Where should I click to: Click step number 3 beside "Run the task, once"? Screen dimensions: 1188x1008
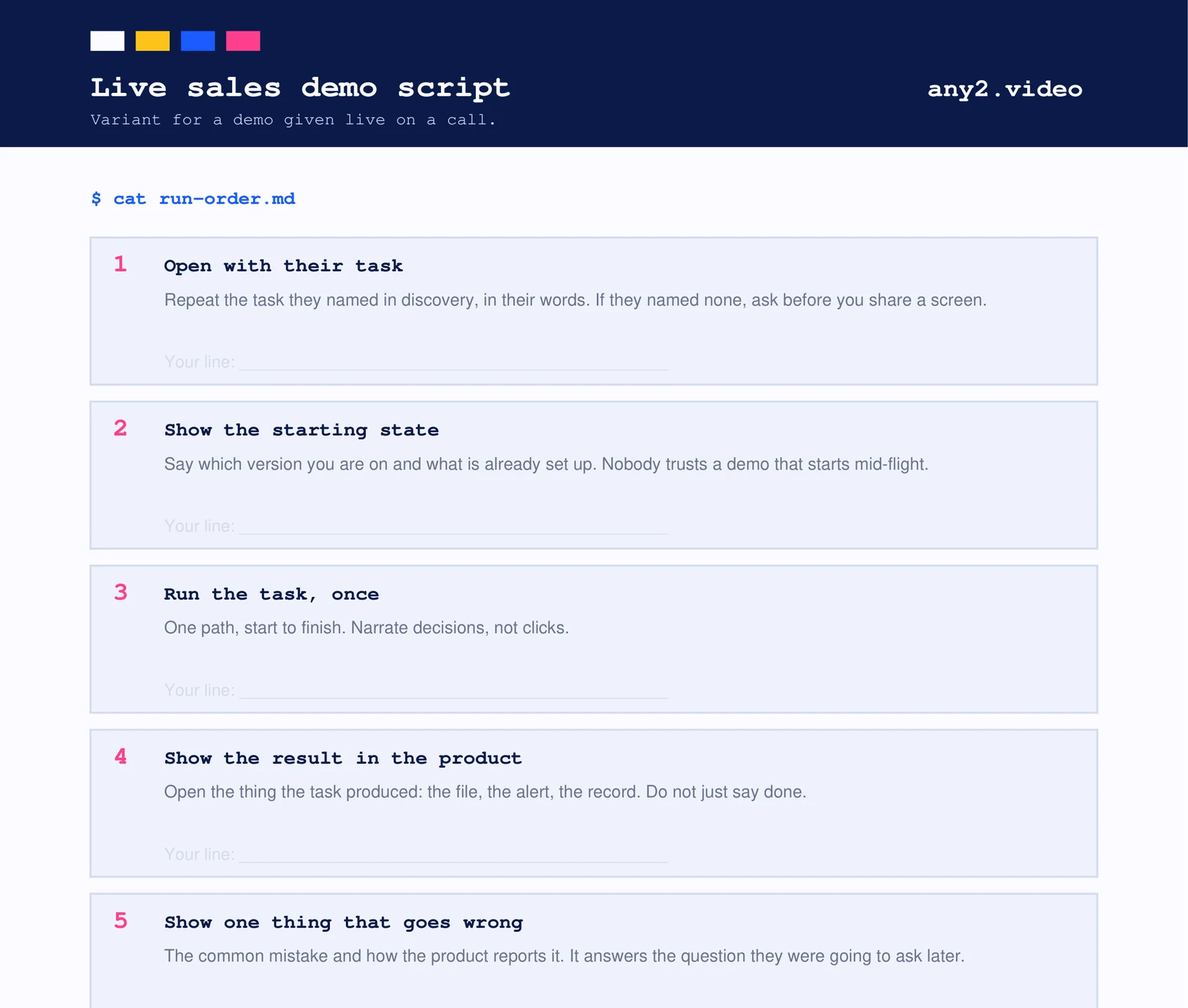click(120, 592)
